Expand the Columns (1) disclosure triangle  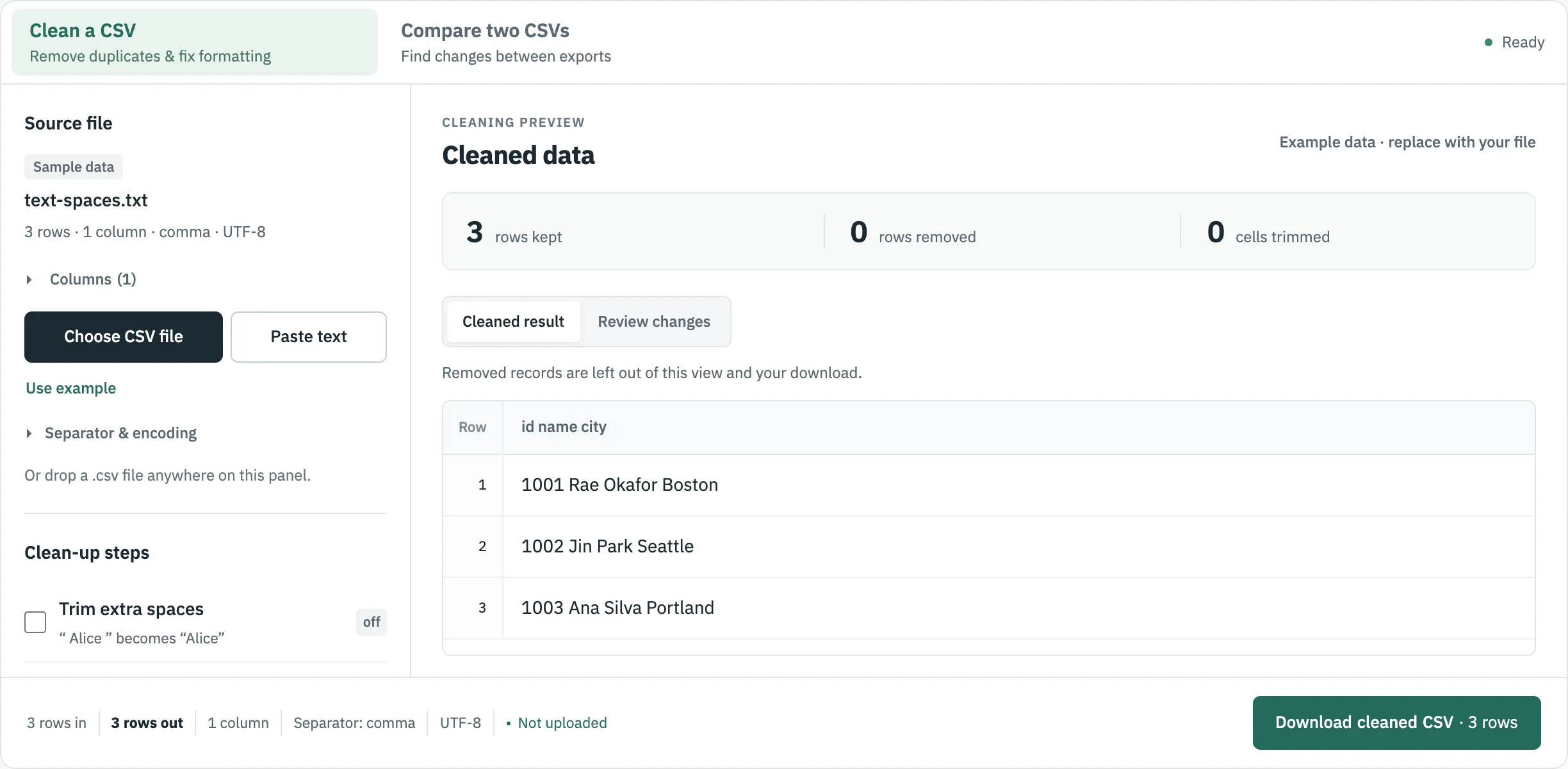coord(29,279)
